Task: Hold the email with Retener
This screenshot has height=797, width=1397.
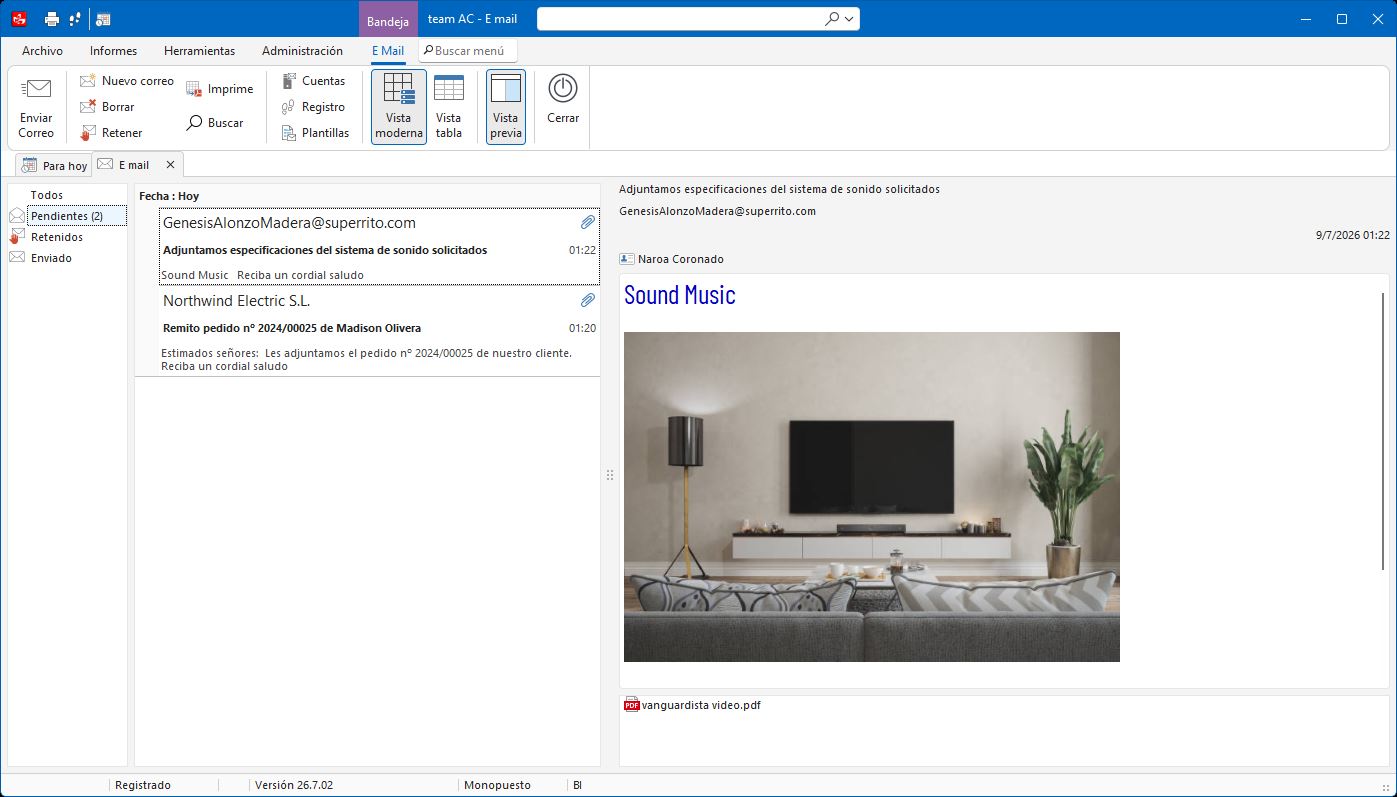Action: pyautogui.click(x=111, y=133)
